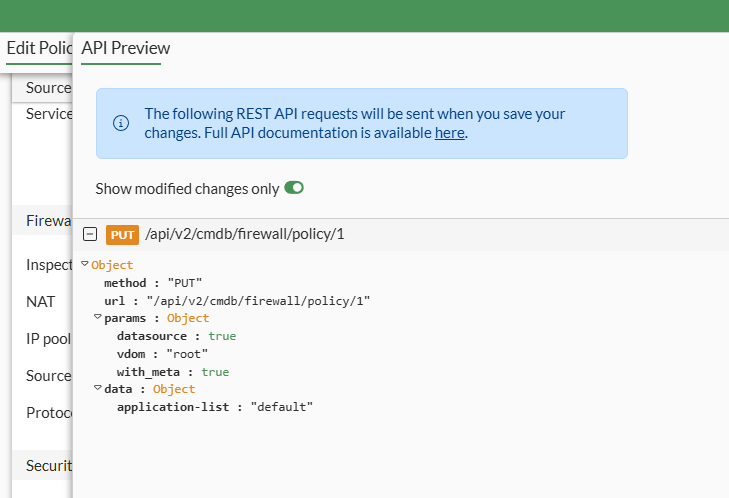Click the orange PUT method badge
This screenshot has height=498, width=729.
122,234
